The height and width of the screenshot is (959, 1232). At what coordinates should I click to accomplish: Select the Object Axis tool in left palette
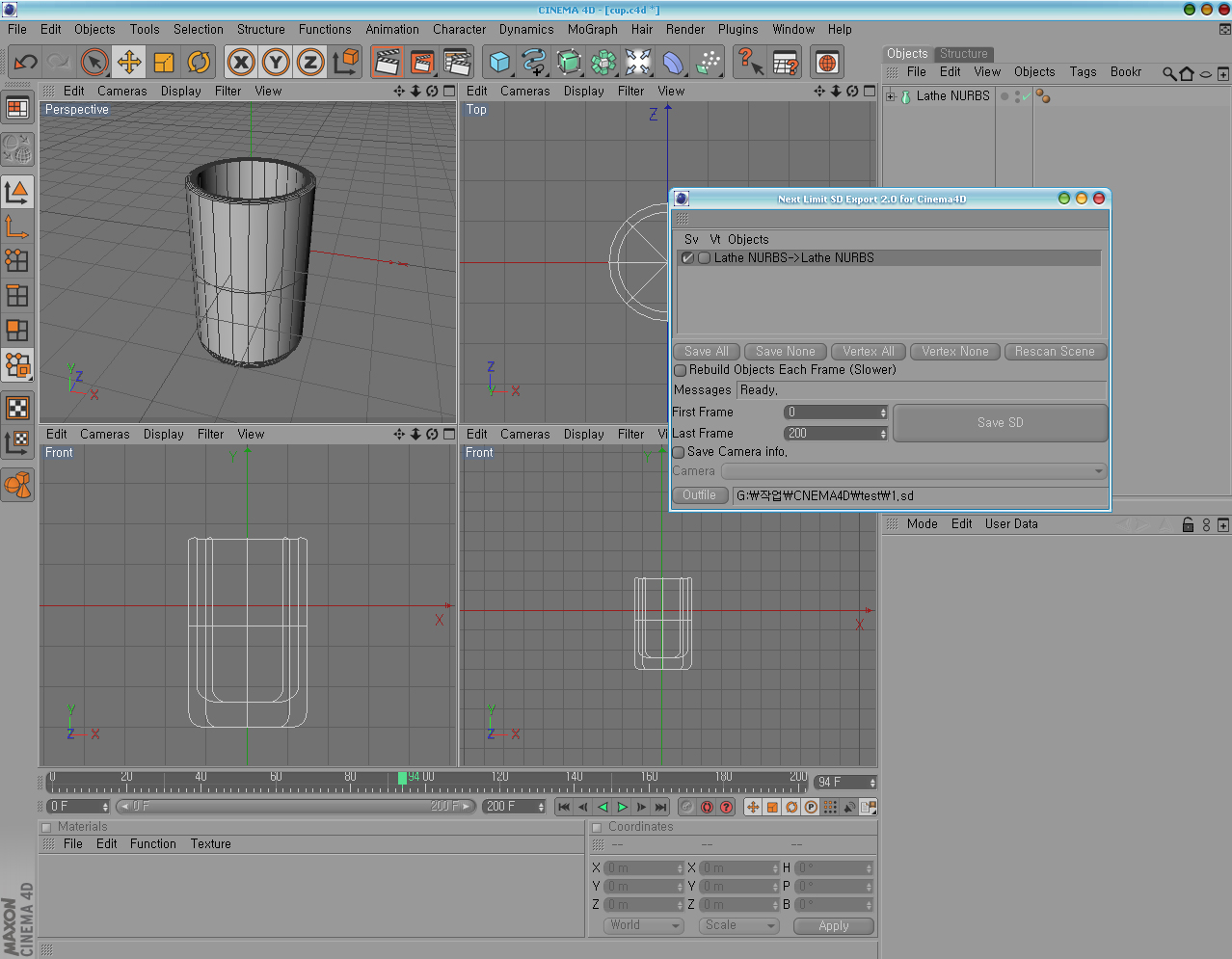[17, 226]
